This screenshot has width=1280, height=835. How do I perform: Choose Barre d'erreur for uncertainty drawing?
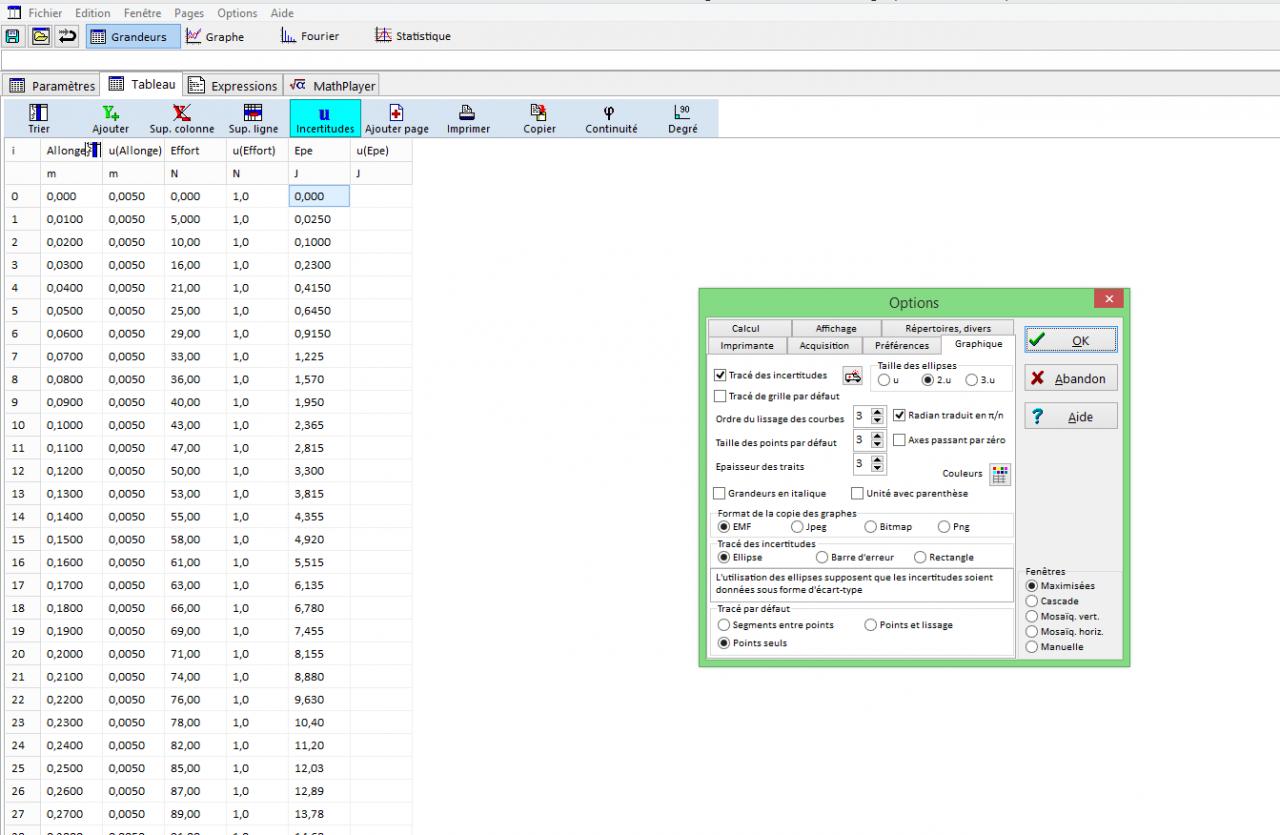pos(823,557)
